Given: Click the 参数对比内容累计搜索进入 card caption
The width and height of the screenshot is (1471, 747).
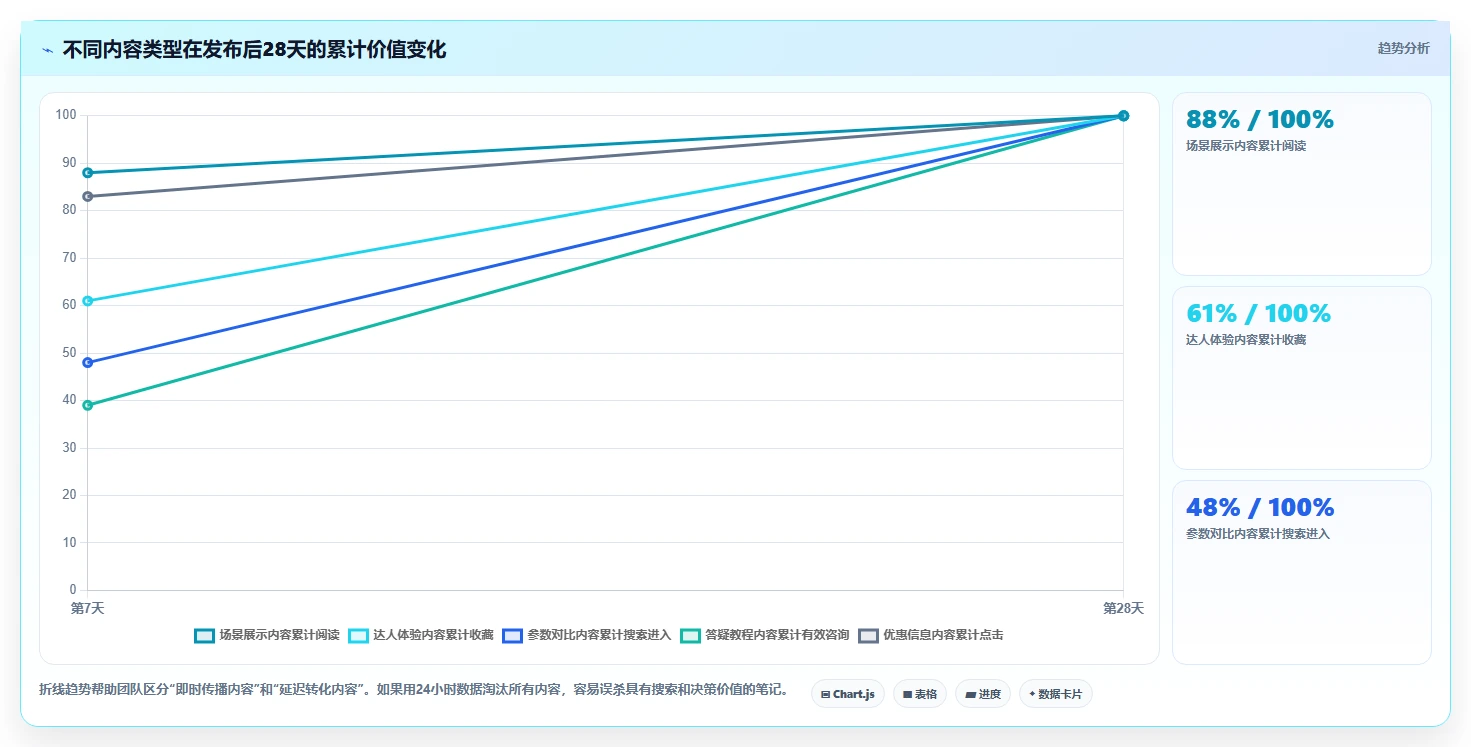Looking at the screenshot, I should point(1258,534).
